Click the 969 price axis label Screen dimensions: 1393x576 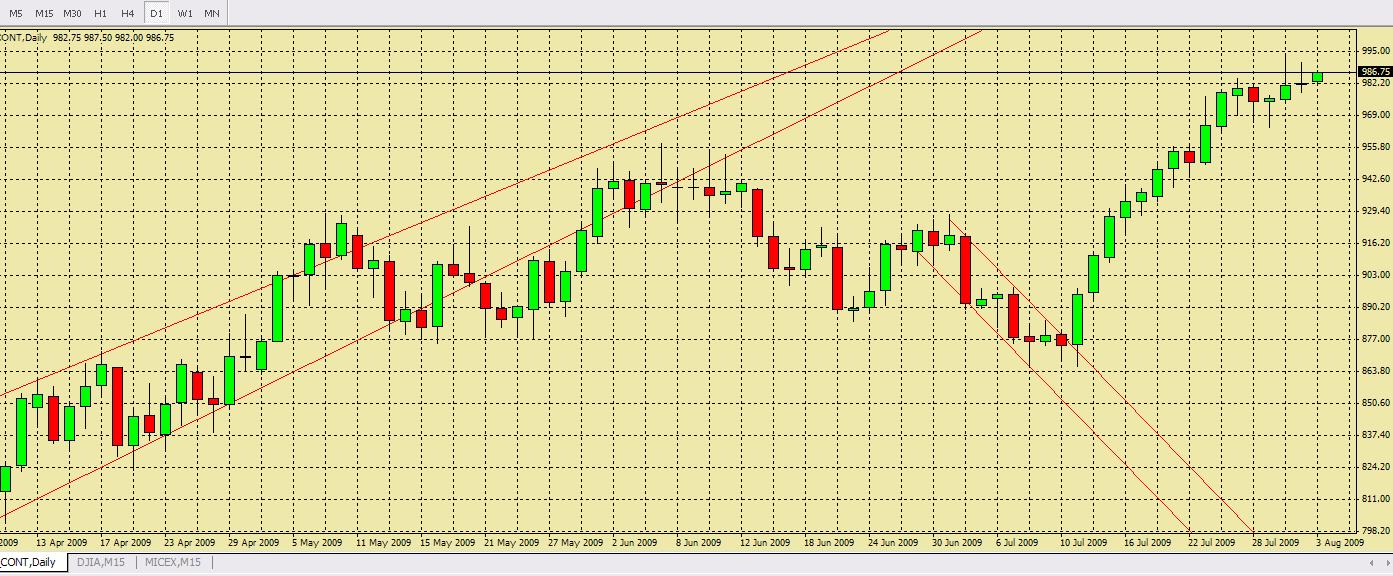click(1375, 115)
